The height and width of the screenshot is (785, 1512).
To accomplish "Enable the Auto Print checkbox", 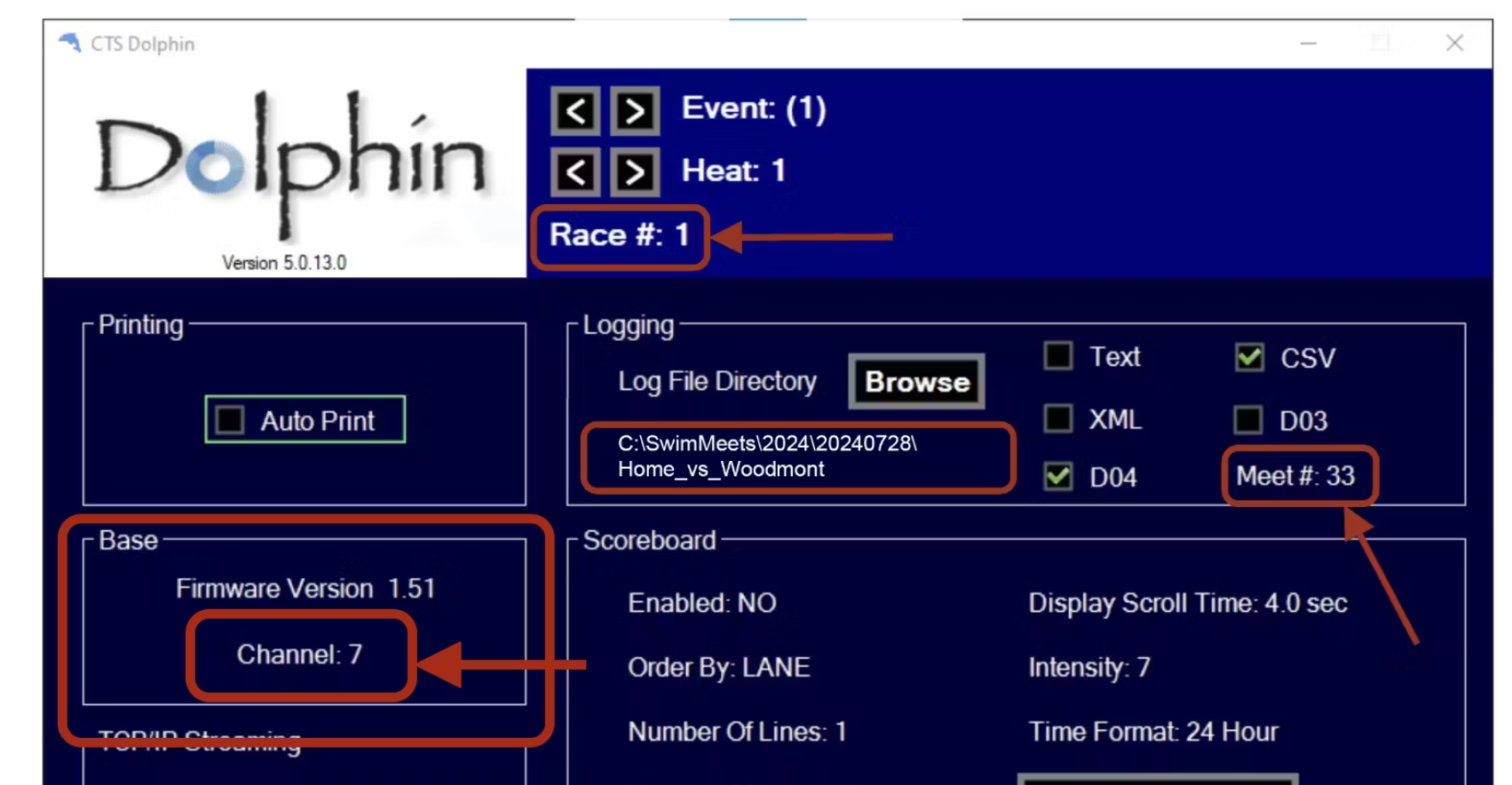I will click(x=230, y=419).
